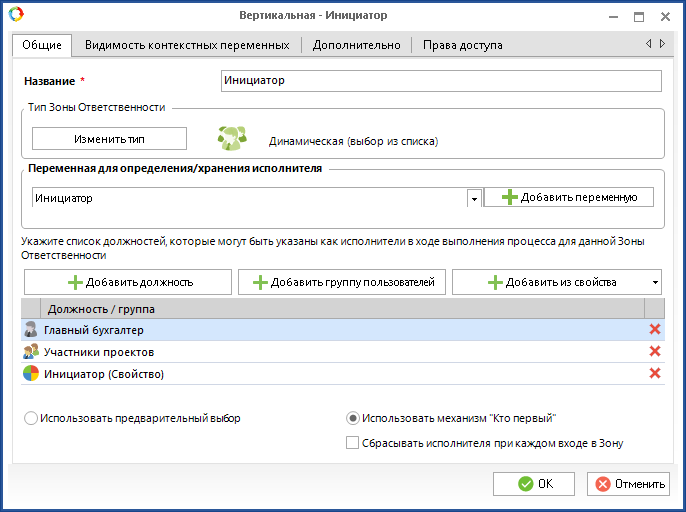The width and height of the screenshot is (686, 512).
Task: Open the Инициатор variable dropdown
Action: tap(474, 198)
